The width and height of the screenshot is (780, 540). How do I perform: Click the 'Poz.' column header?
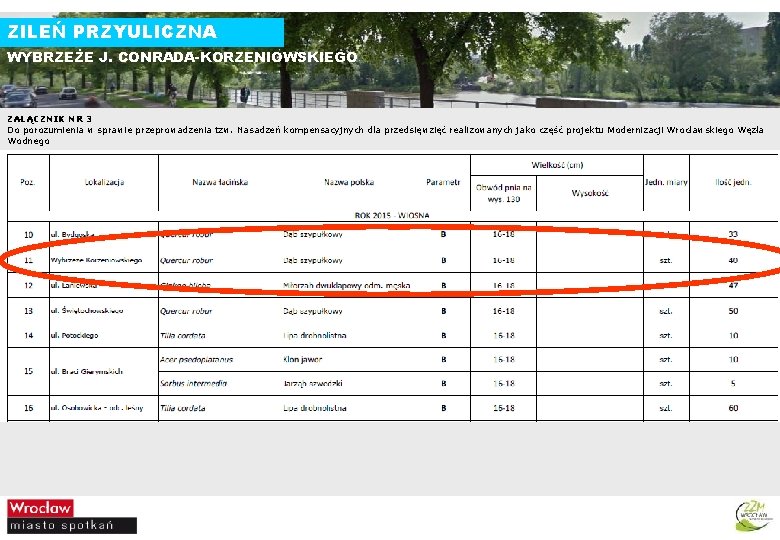(x=28, y=182)
